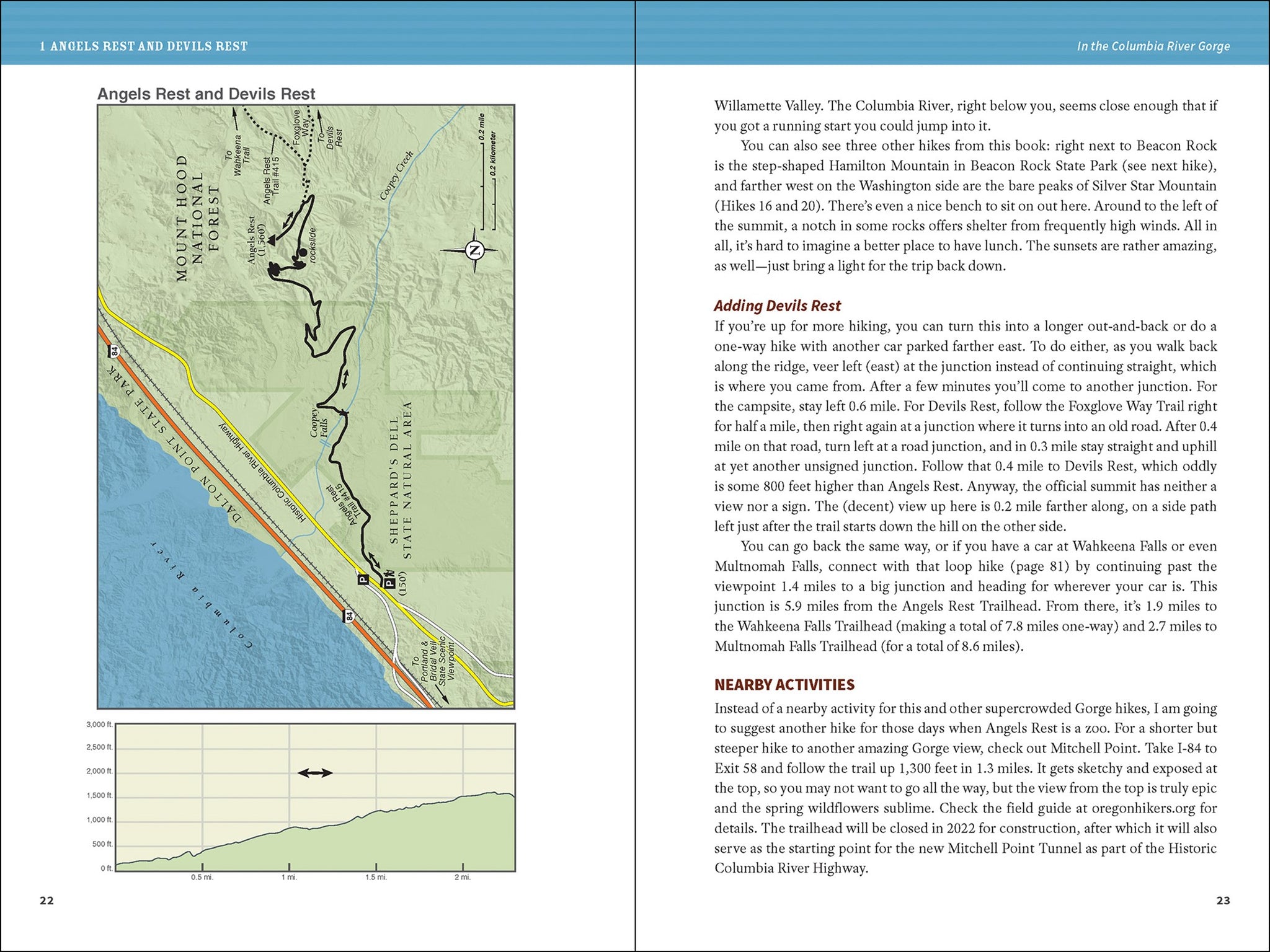Click page number 23
1270x952 pixels.
pos(1223,901)
